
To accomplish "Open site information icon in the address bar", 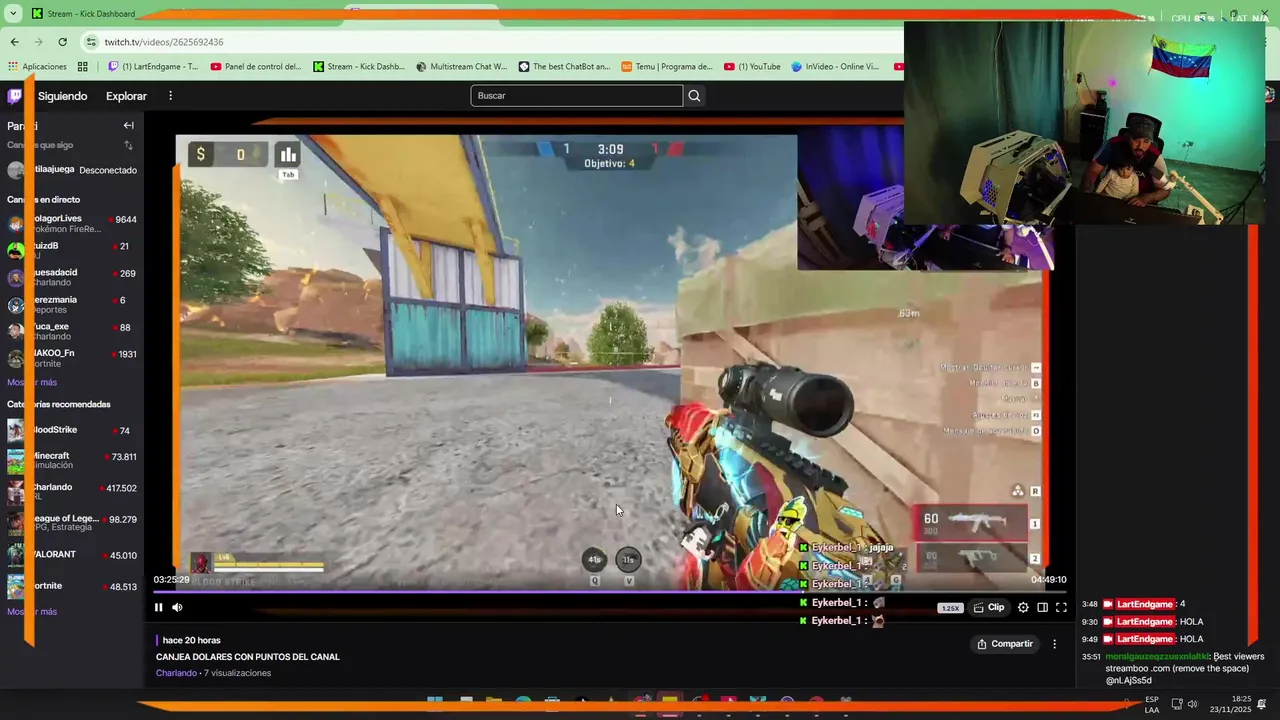I will click(x=92, y=42).
